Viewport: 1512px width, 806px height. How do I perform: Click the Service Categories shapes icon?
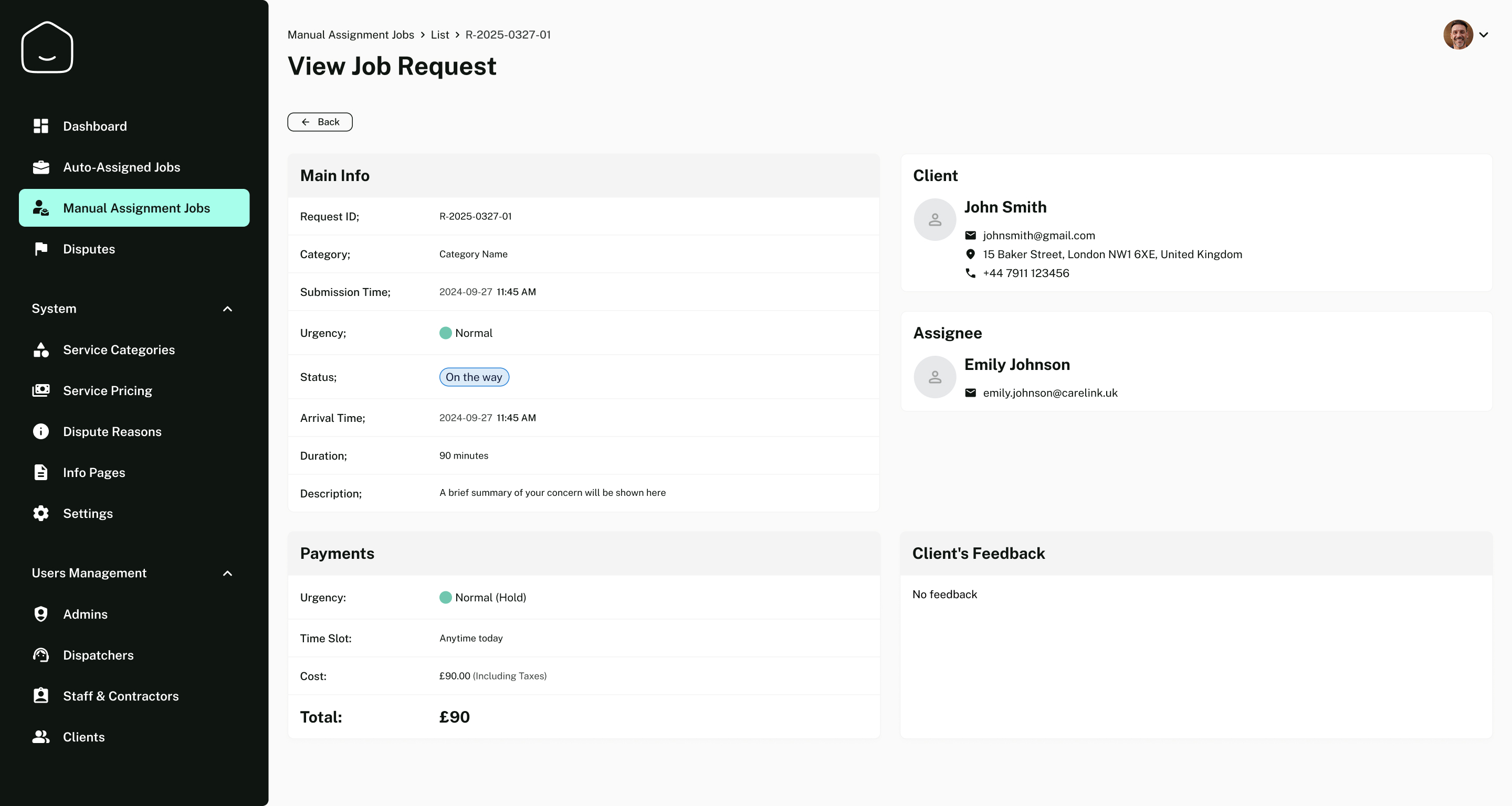click(41, 349)
